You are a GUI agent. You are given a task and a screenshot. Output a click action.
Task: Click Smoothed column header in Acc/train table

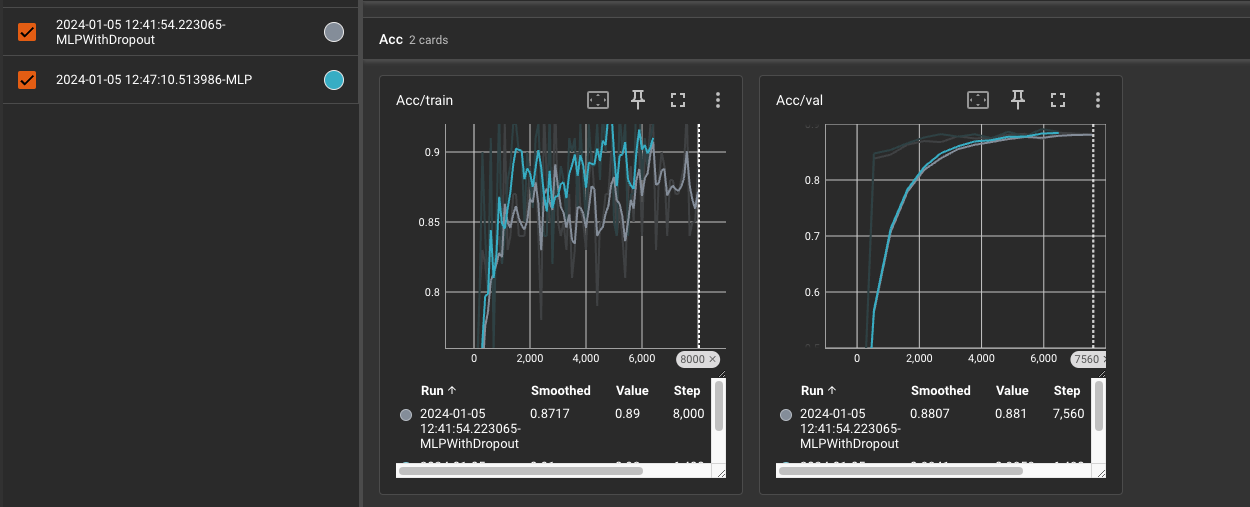(x=560, y=391)
